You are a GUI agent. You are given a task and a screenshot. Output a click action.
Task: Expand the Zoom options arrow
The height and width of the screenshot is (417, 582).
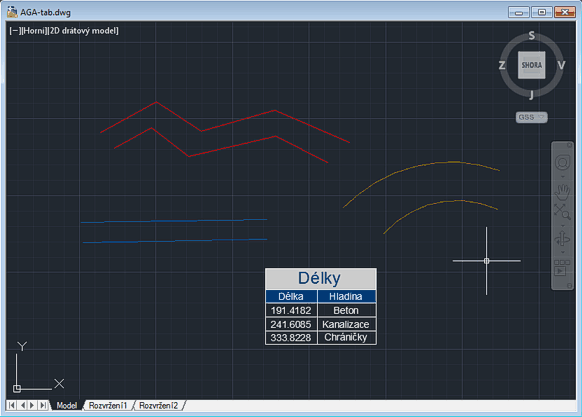[x=562, y=225]
